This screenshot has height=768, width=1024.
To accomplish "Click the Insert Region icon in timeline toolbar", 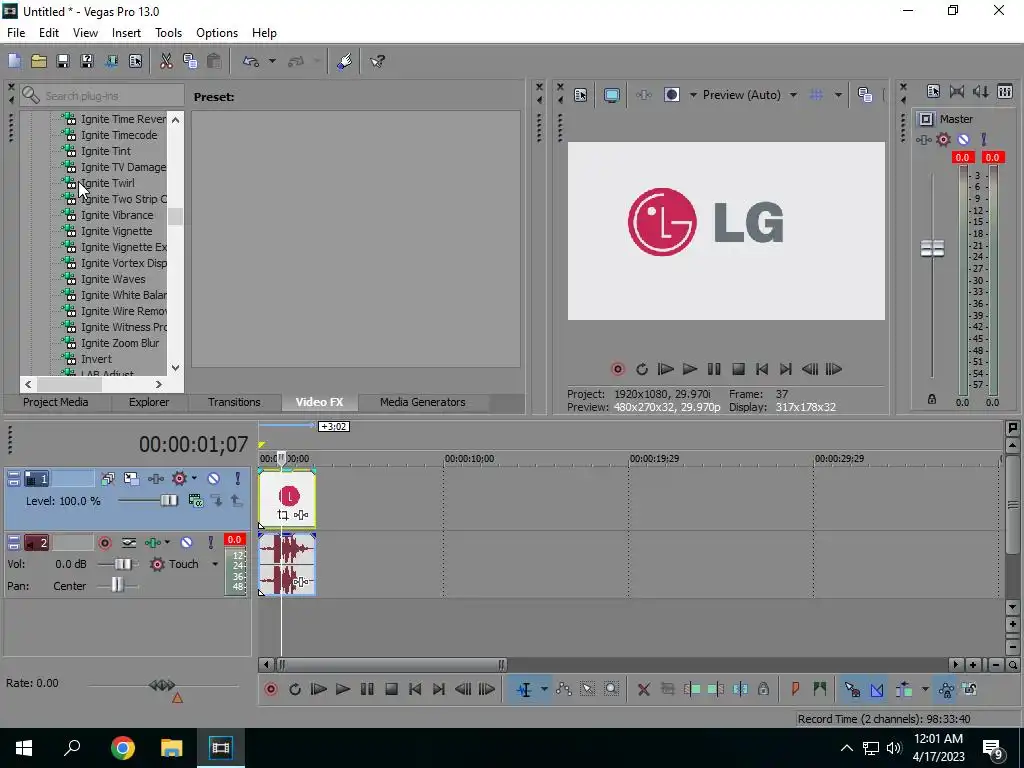I will [820, 690].
